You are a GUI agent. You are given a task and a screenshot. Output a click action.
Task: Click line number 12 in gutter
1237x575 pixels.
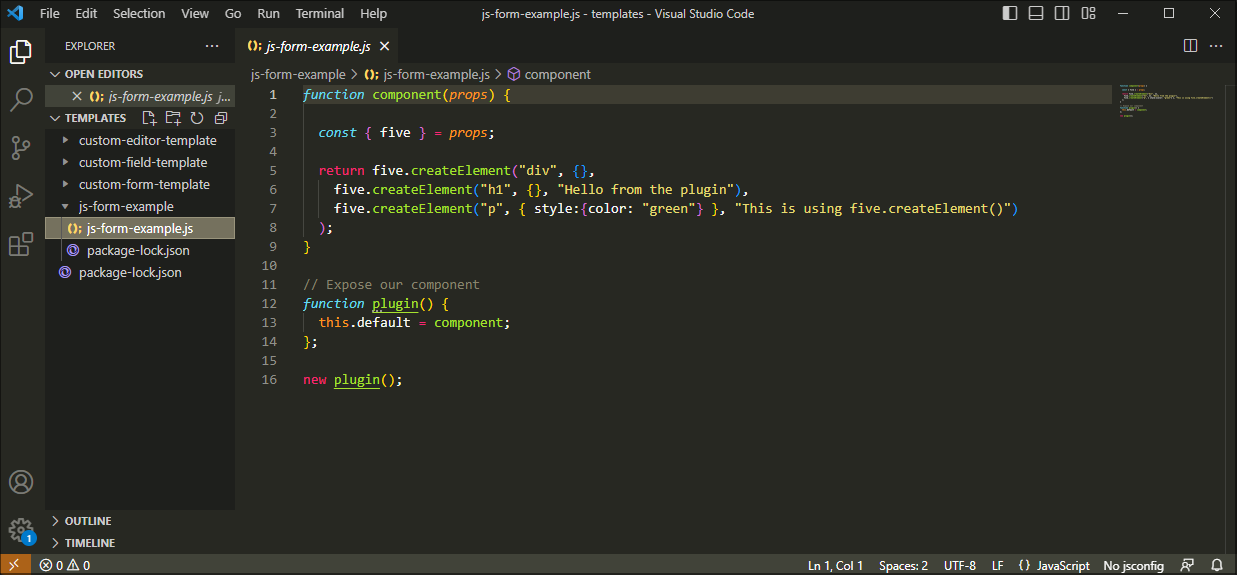point(269,303)
